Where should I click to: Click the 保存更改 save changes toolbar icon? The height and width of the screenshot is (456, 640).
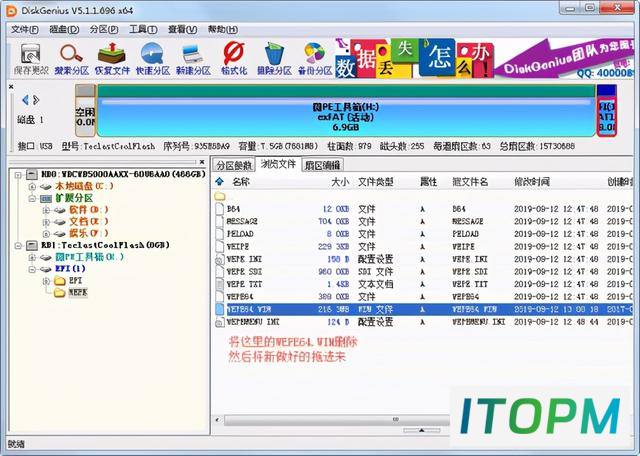pos(31,59)
